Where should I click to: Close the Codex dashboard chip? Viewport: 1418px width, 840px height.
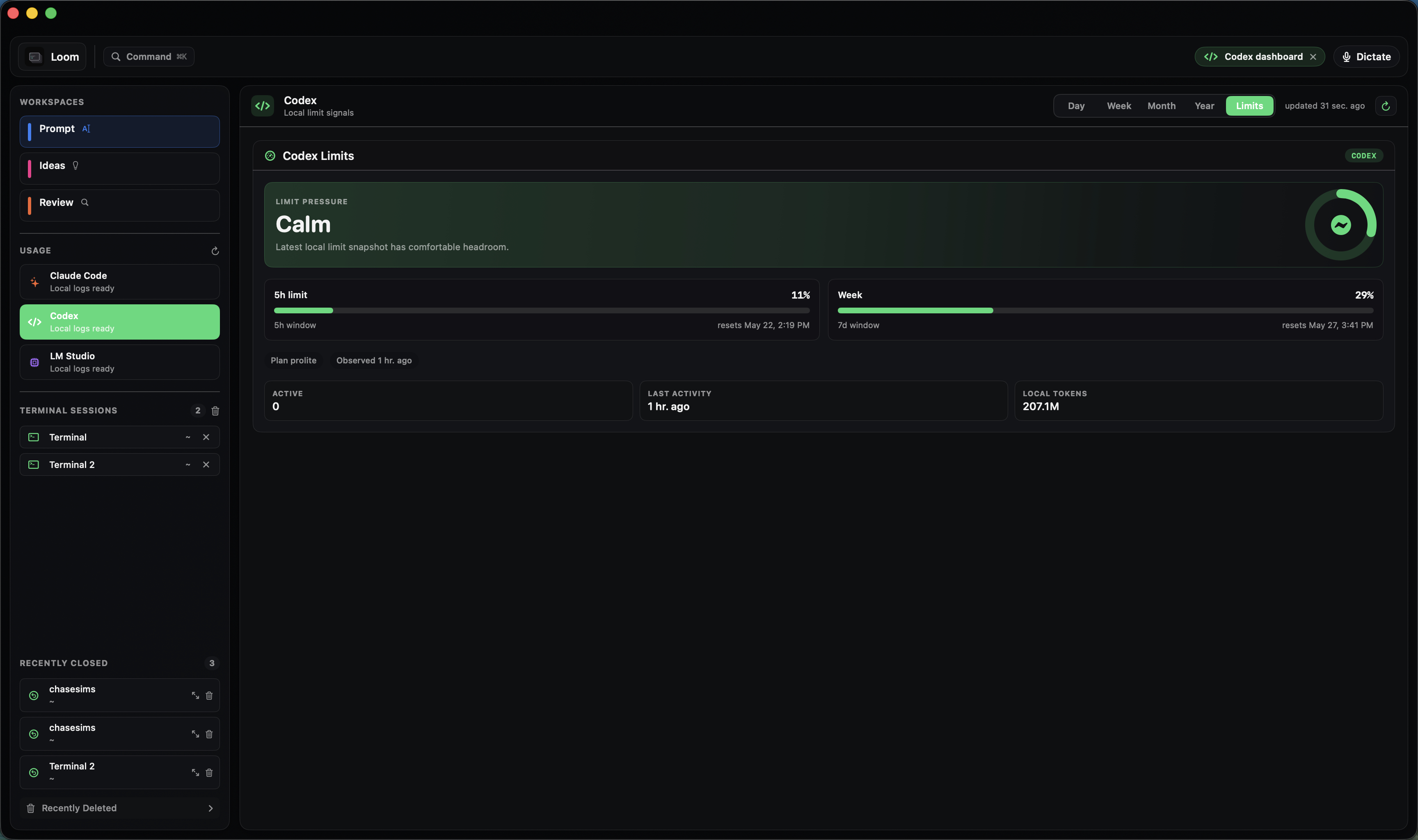tap(1313, 57)
